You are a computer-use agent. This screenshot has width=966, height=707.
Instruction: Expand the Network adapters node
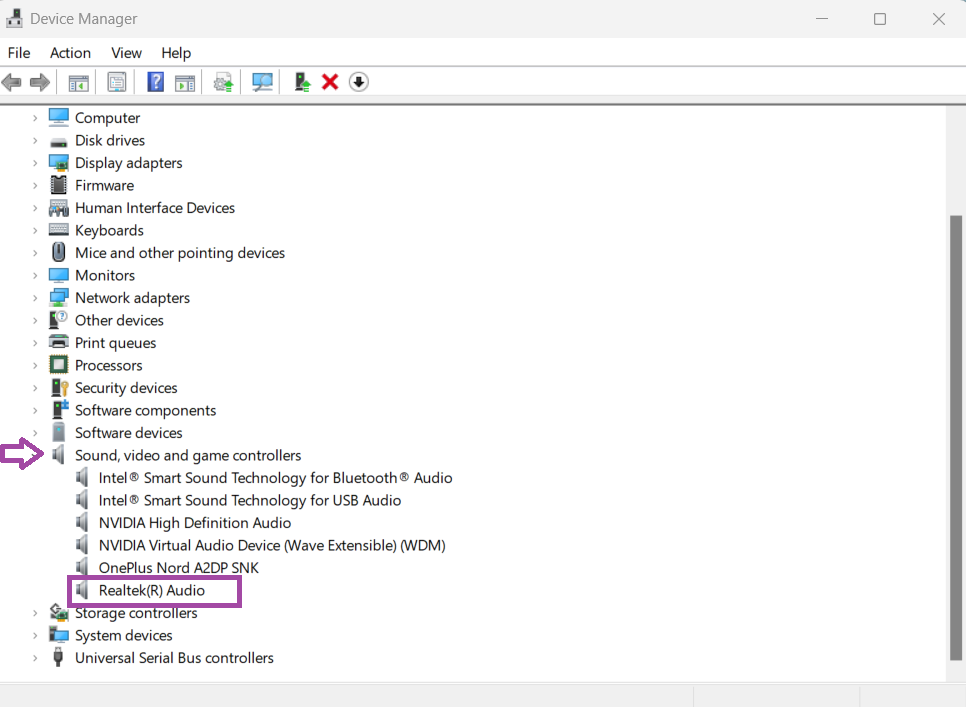point(35,298)
